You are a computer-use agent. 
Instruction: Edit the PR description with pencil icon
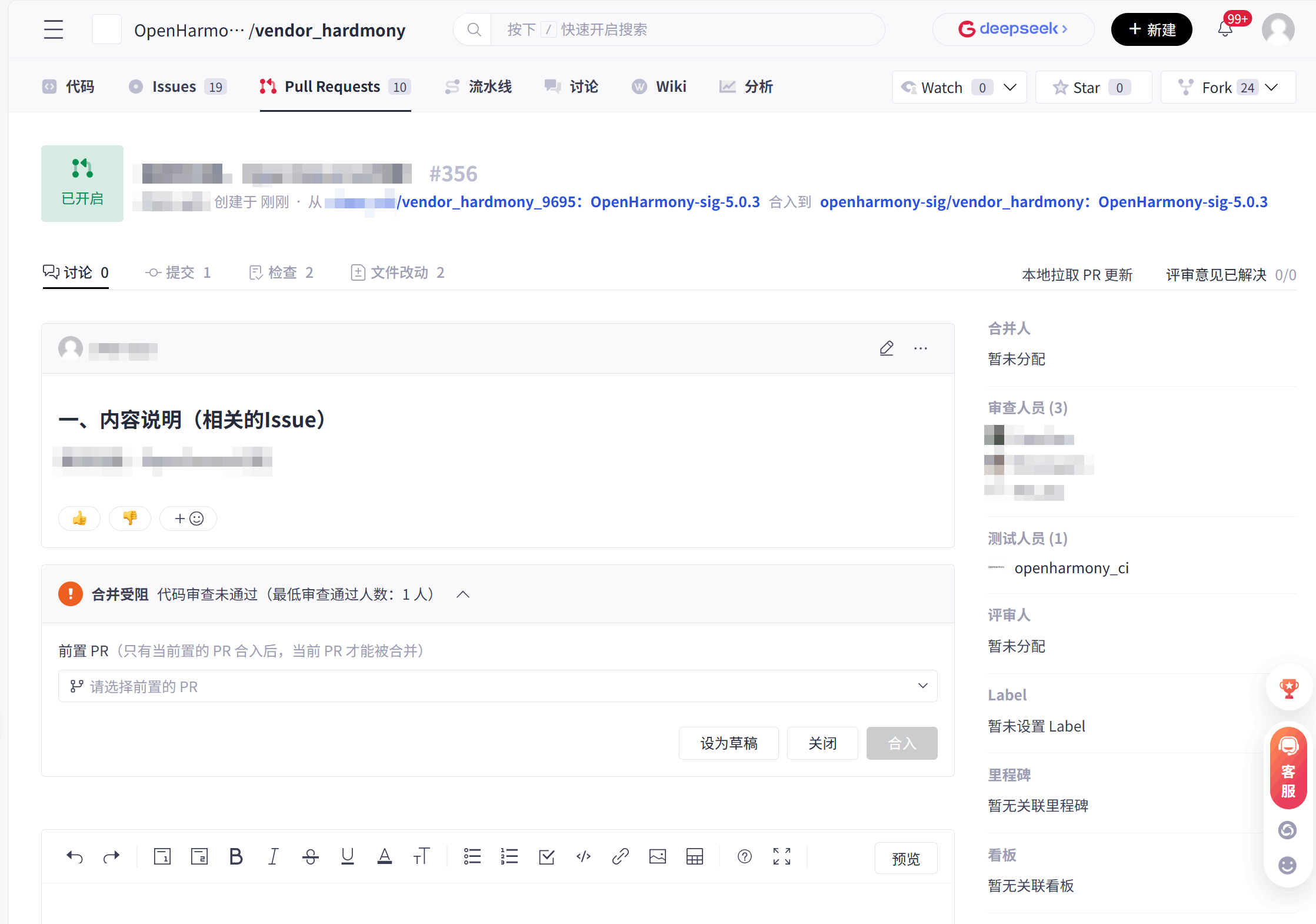coord(887,348)
